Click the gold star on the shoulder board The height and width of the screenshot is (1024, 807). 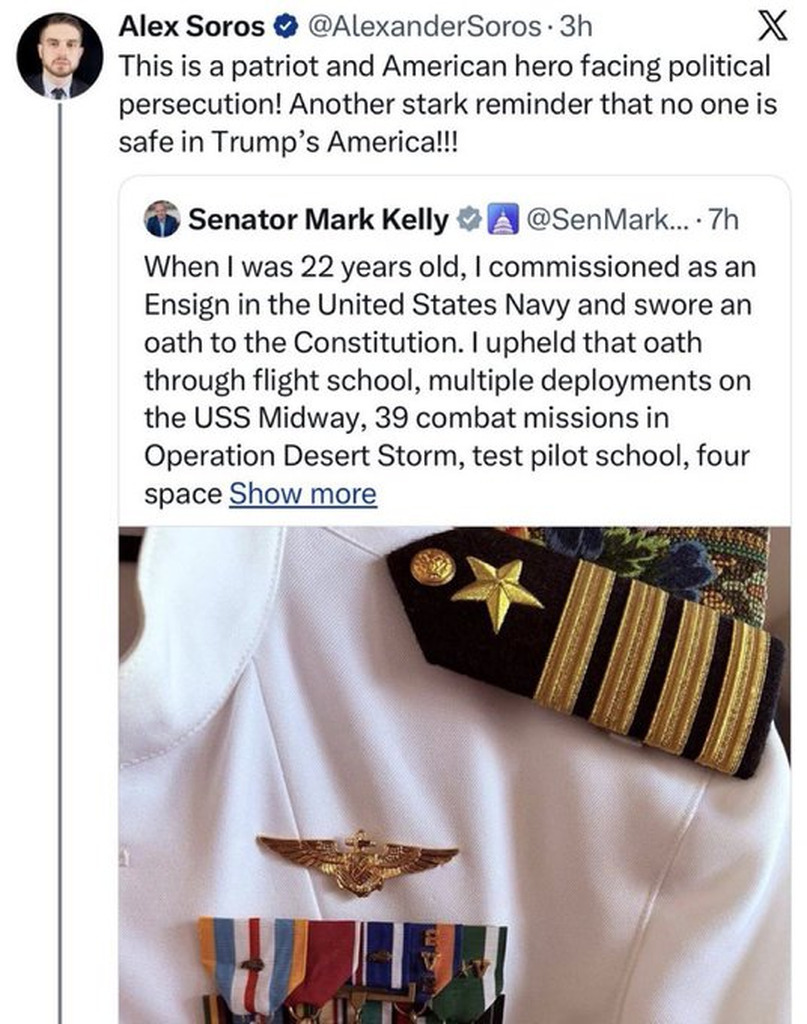[x=497, y=587]
